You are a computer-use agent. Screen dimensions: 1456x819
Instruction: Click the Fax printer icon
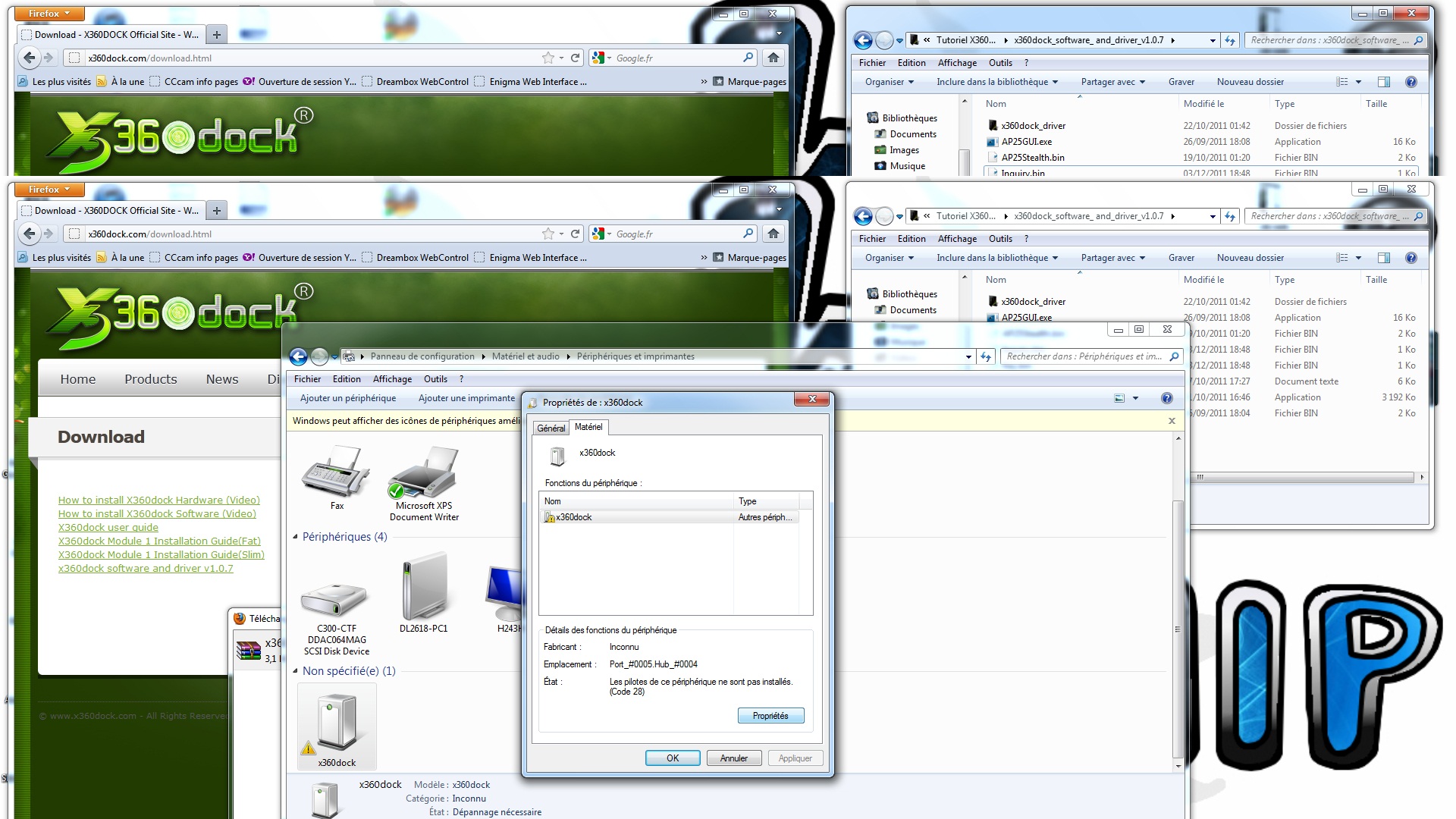pyautogui.click(x=336, y=471)
